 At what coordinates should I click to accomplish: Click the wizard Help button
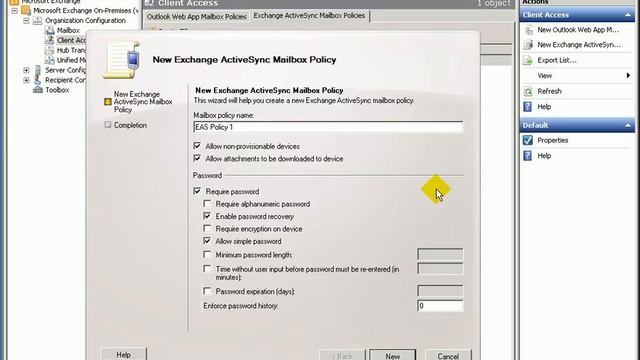(123, 354)
